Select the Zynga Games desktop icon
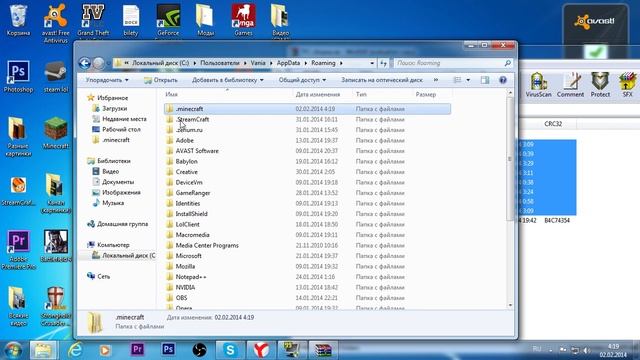 tap(243, 20)
